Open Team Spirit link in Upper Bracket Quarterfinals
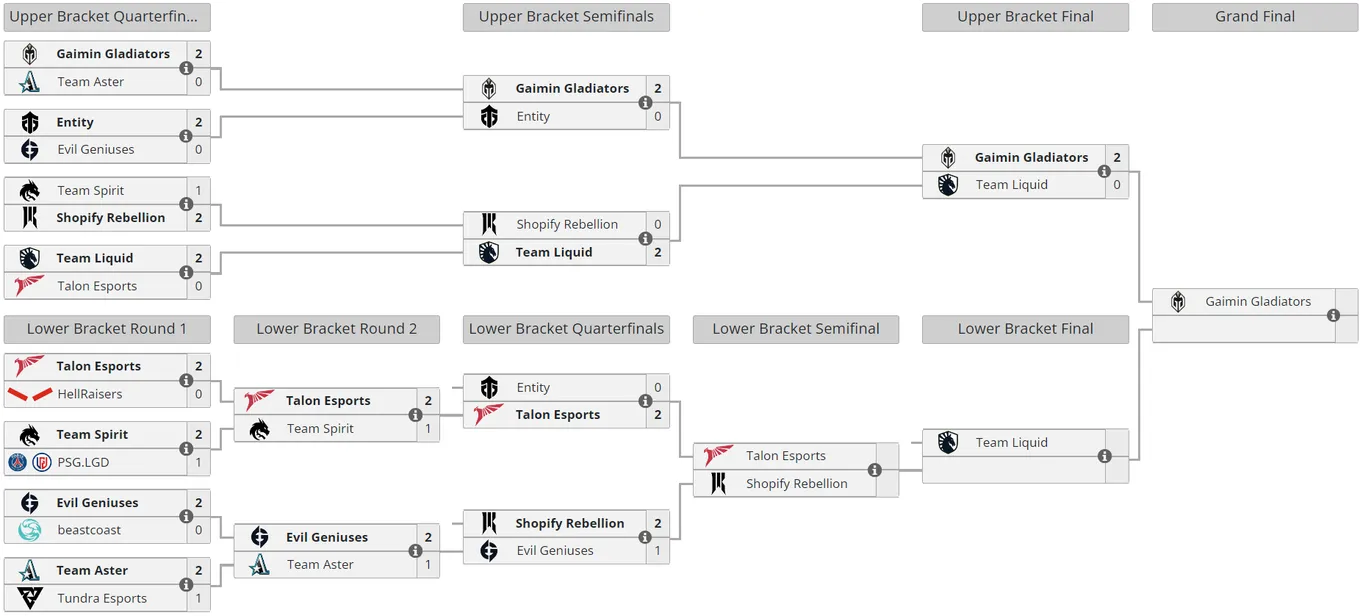The height and width of the screenshot is (616, 1360). click(91, 190)
